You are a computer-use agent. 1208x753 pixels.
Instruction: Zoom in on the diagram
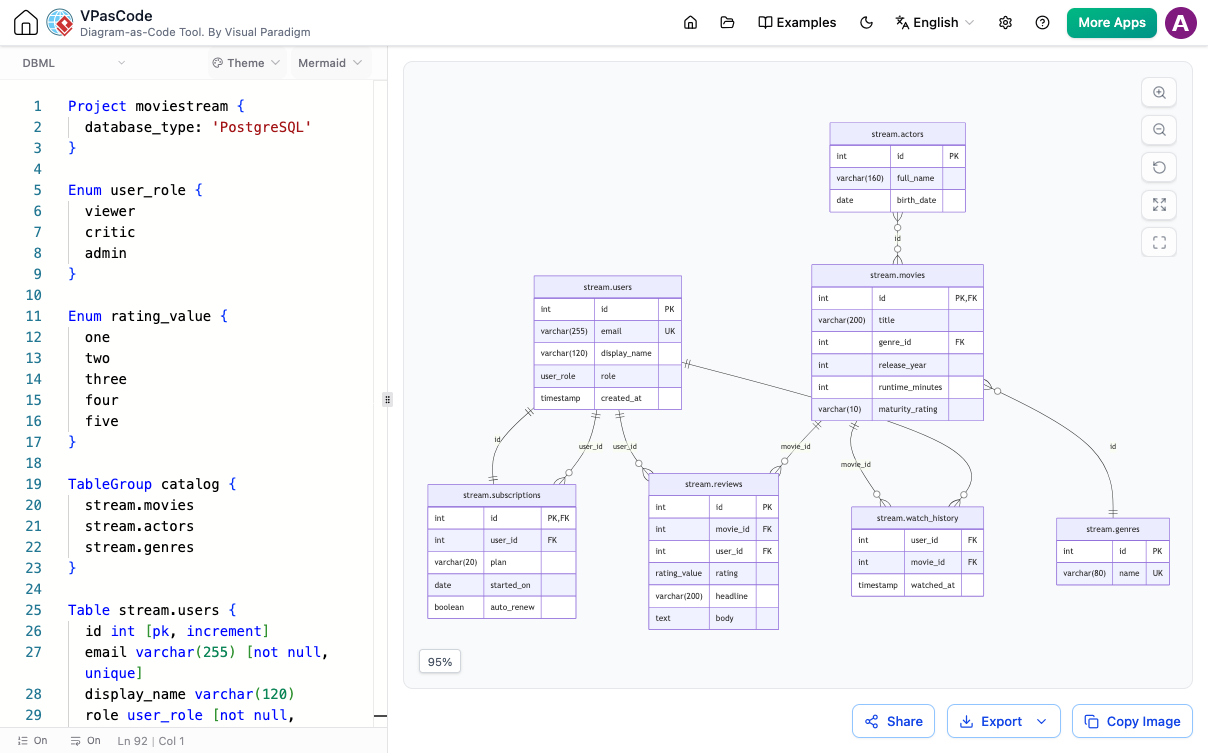coord(1159,92)
